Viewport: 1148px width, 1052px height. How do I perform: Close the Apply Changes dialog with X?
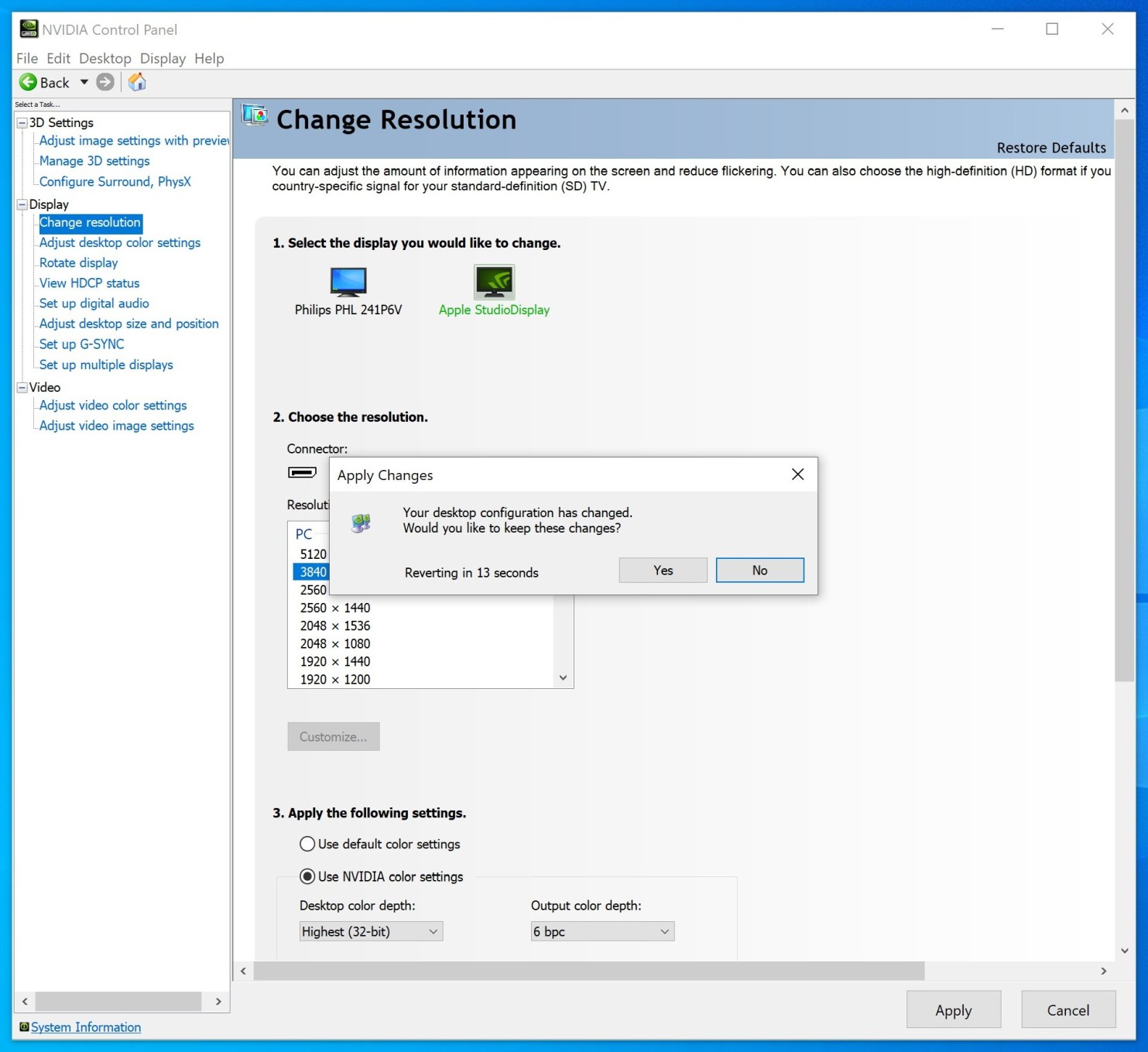pyautogui.click(x=798, y=474)
